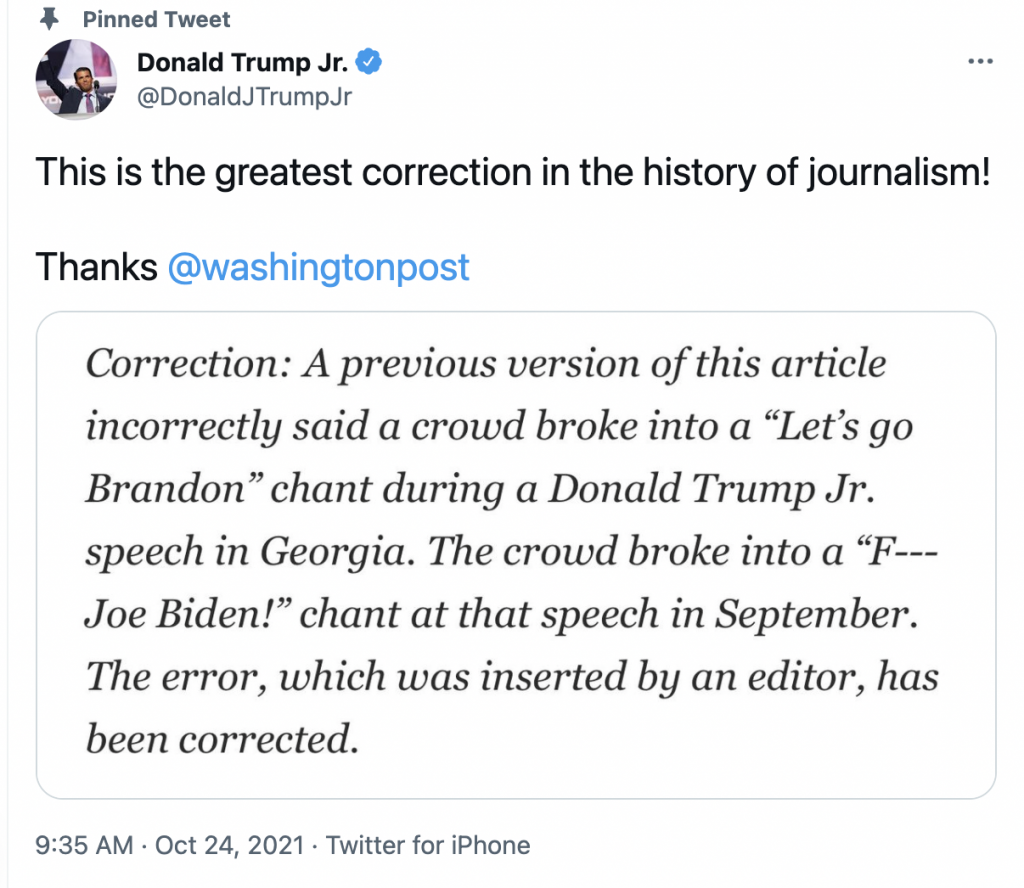Screen dimensions: 1024x888
Task: Click “been corrected.” on the image's last line
Action: click(x=222, y=739)
